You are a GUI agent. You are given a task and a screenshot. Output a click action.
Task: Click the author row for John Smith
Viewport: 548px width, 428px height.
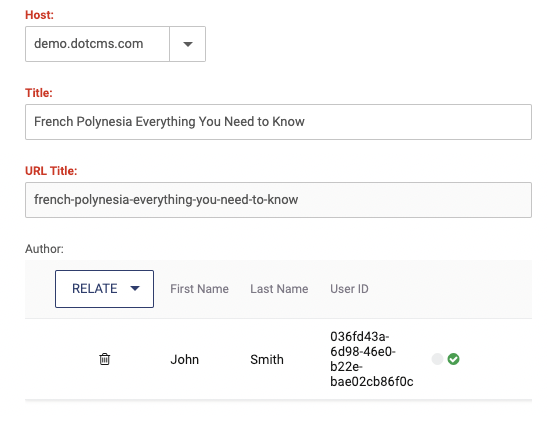point(279,359)
